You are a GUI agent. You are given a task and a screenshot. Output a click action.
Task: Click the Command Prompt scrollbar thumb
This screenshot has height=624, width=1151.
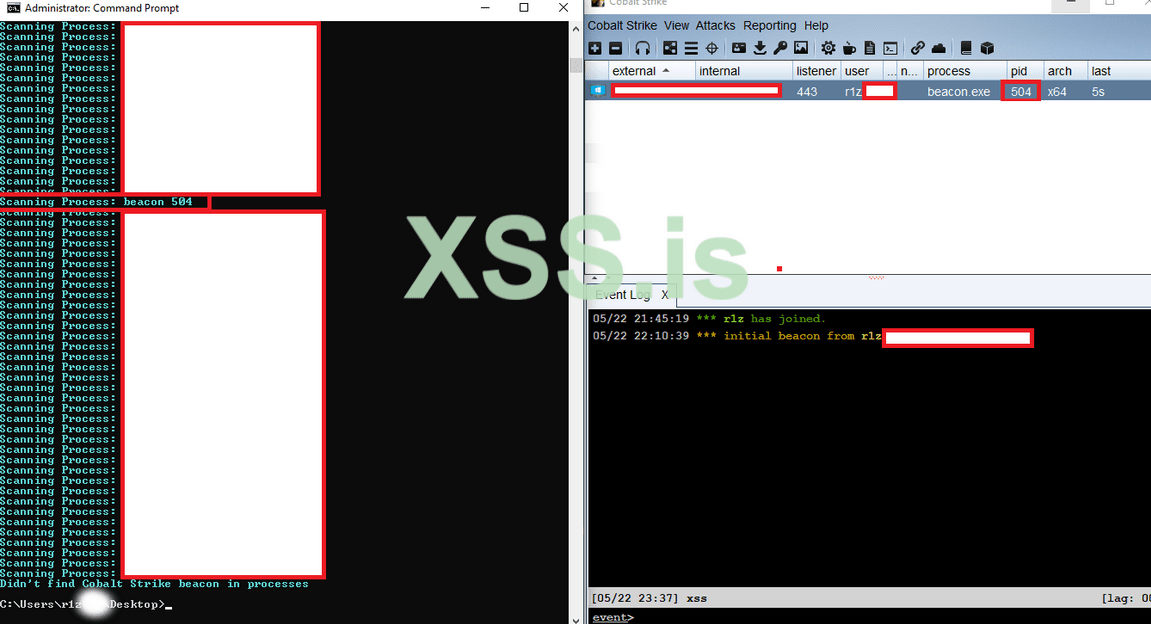[x=576, y=66]
